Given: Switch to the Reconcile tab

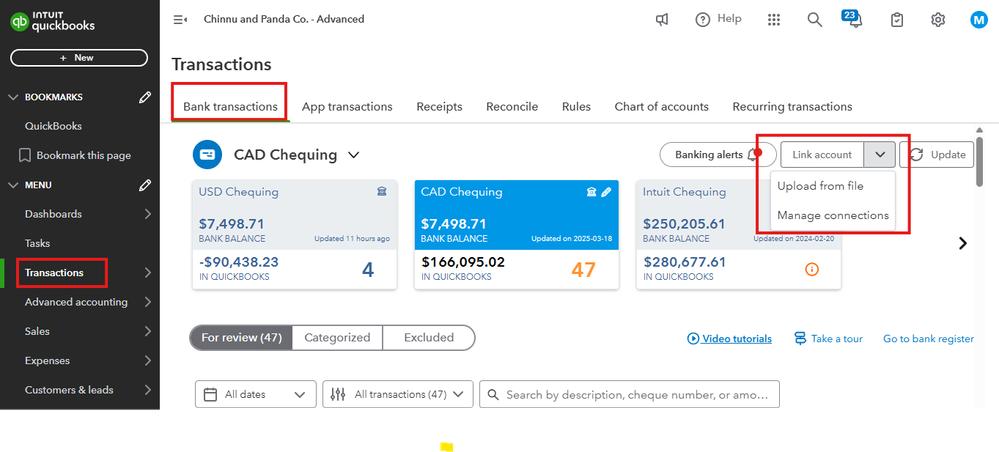Looking at the screenshot, I should [512, 106].
